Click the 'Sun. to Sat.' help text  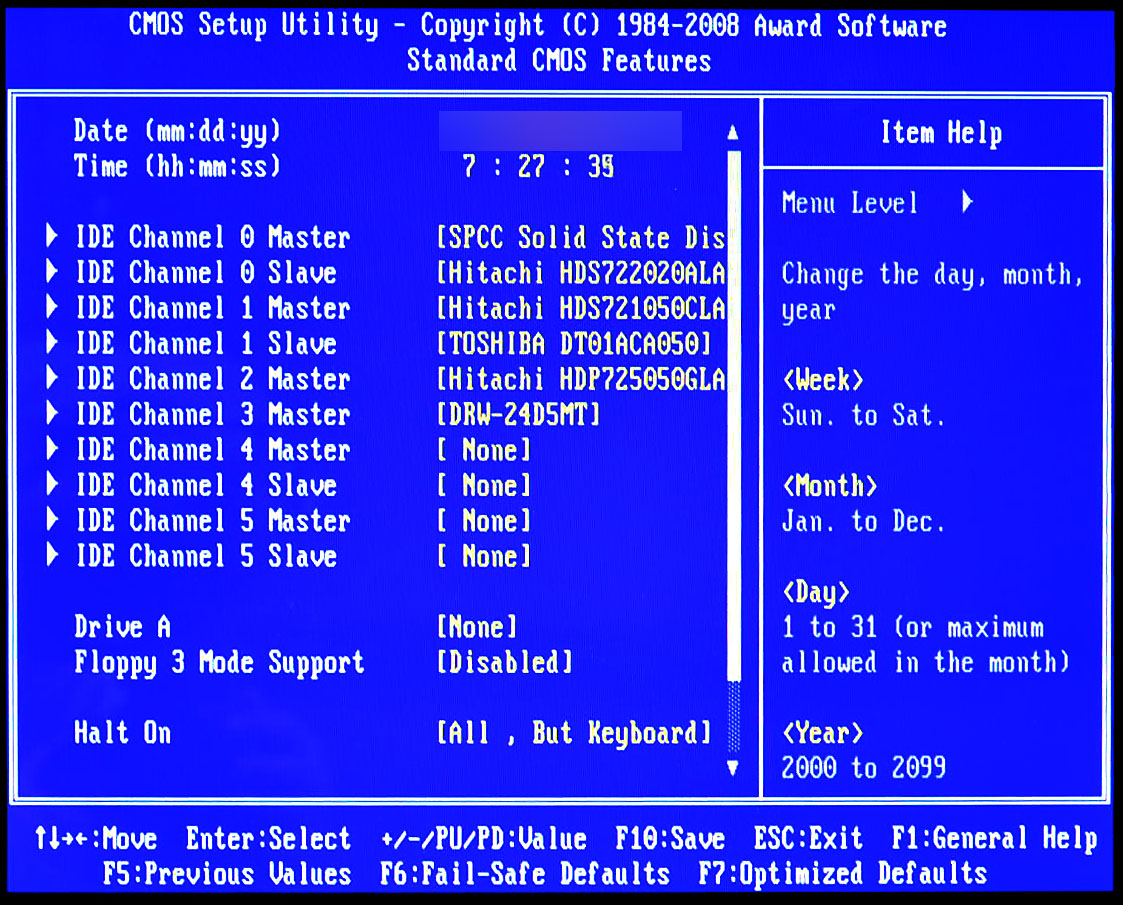click(863, 415)
